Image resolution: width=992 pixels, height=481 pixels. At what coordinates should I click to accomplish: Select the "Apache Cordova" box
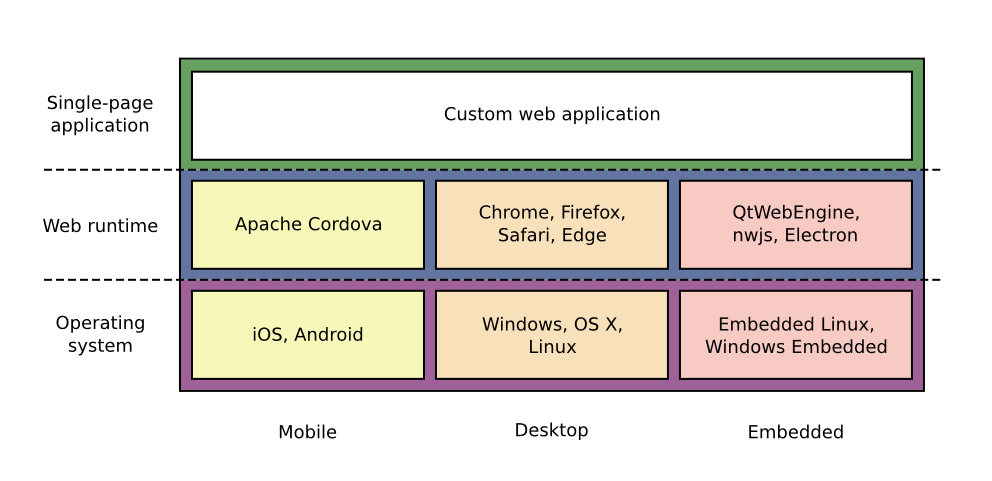tap(307, 225)
